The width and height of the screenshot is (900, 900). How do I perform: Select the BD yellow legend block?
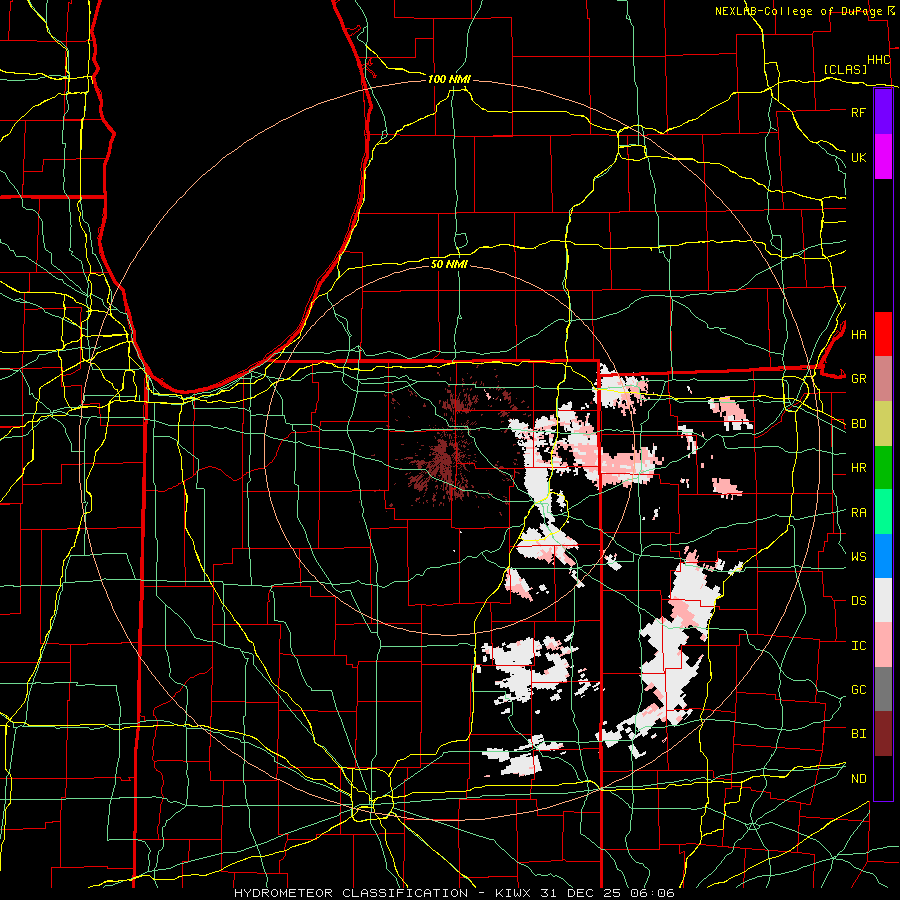[883, 424]
